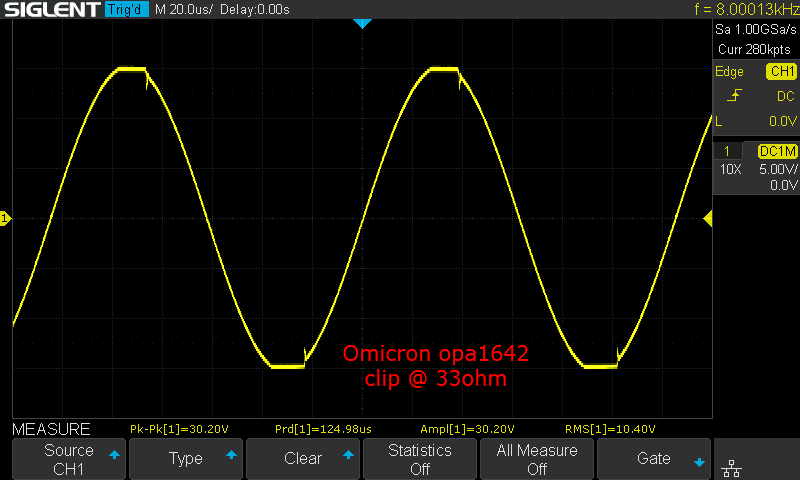Click the Ampl[1]=30.20V measurement
Viewport: 800px width, 480px height.
467,429
